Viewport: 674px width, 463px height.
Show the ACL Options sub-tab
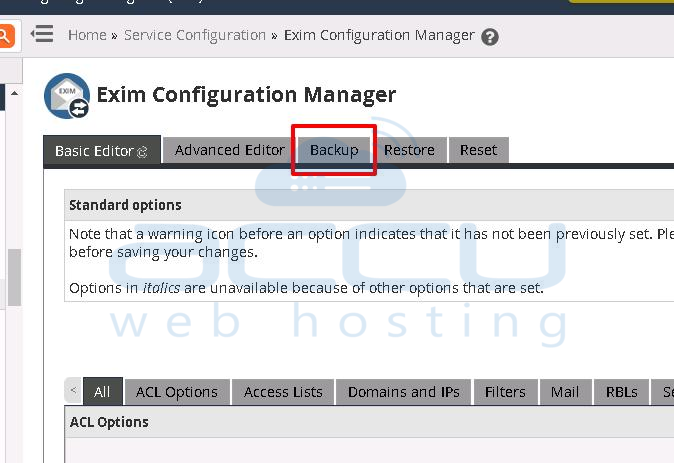point(177,392)
